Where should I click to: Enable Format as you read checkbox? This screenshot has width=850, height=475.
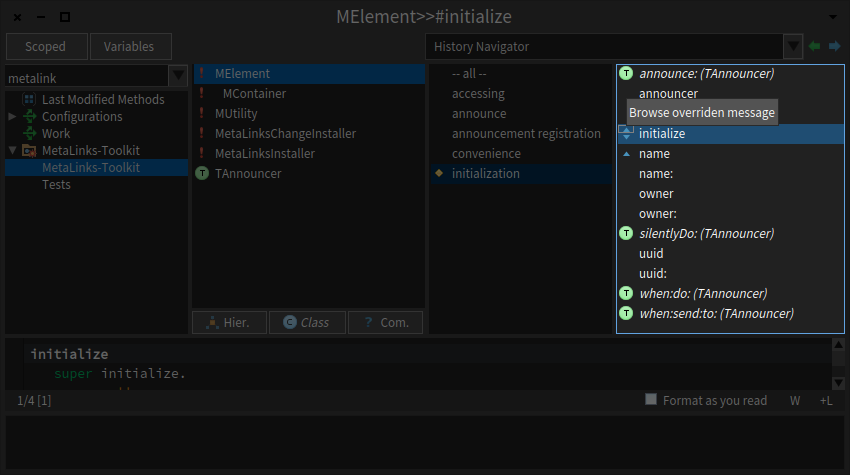tap(651, 400)
